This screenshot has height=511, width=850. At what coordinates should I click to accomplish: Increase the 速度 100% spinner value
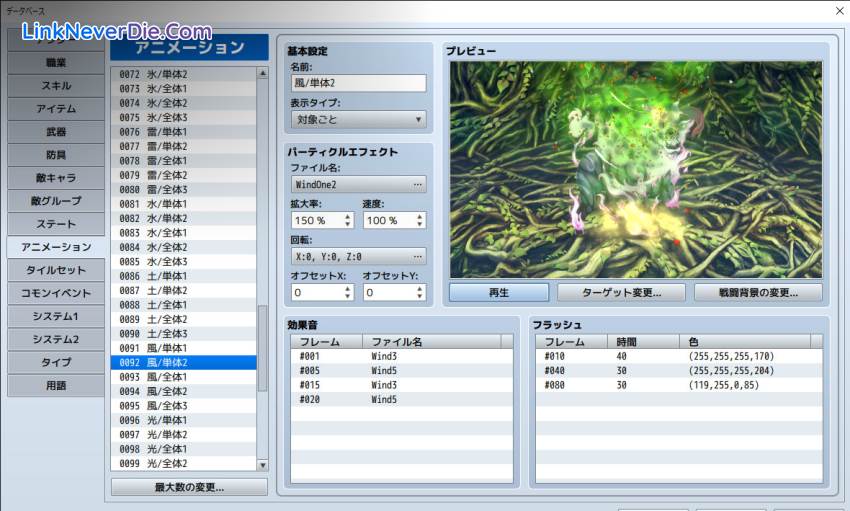(x=420, y=216)
